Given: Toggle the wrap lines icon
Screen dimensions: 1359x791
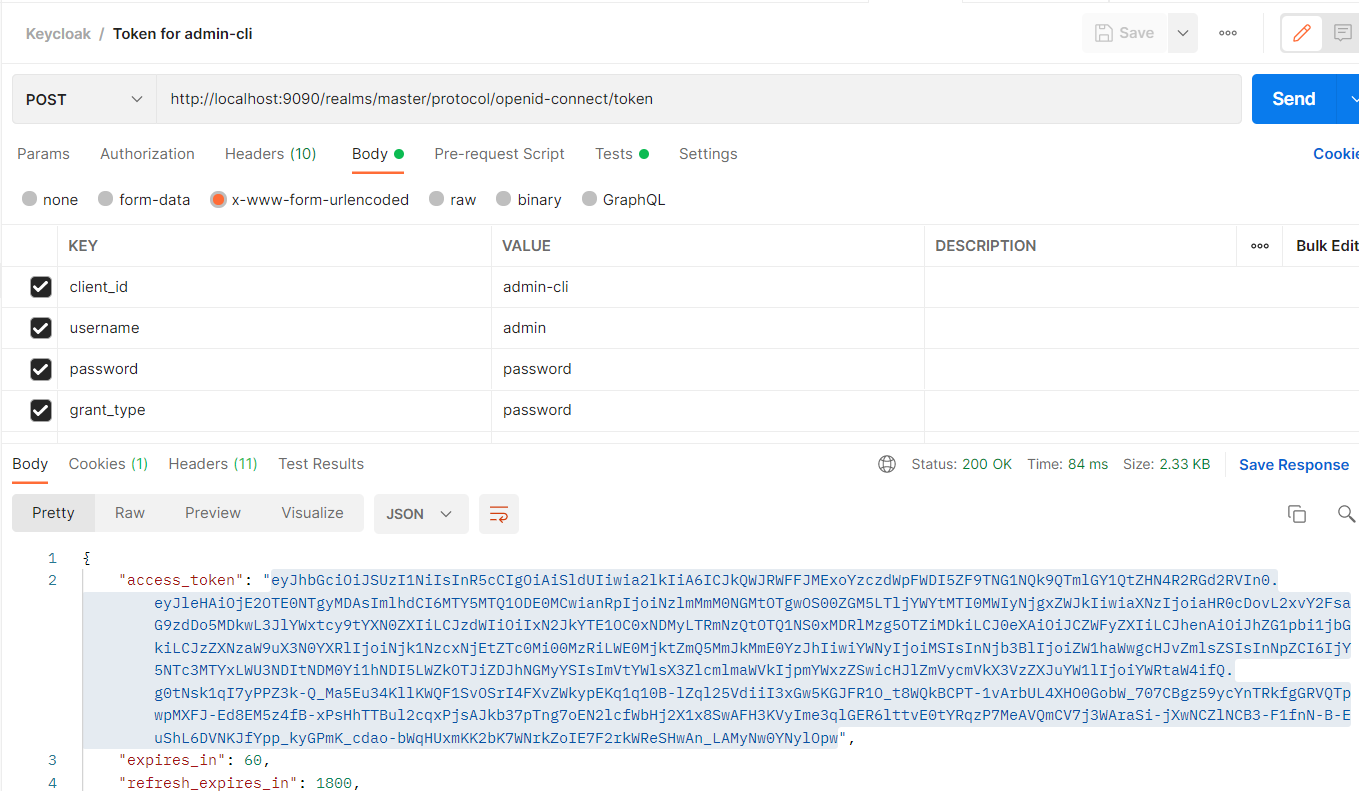Looking at the screenshot, I should (498, 514).
